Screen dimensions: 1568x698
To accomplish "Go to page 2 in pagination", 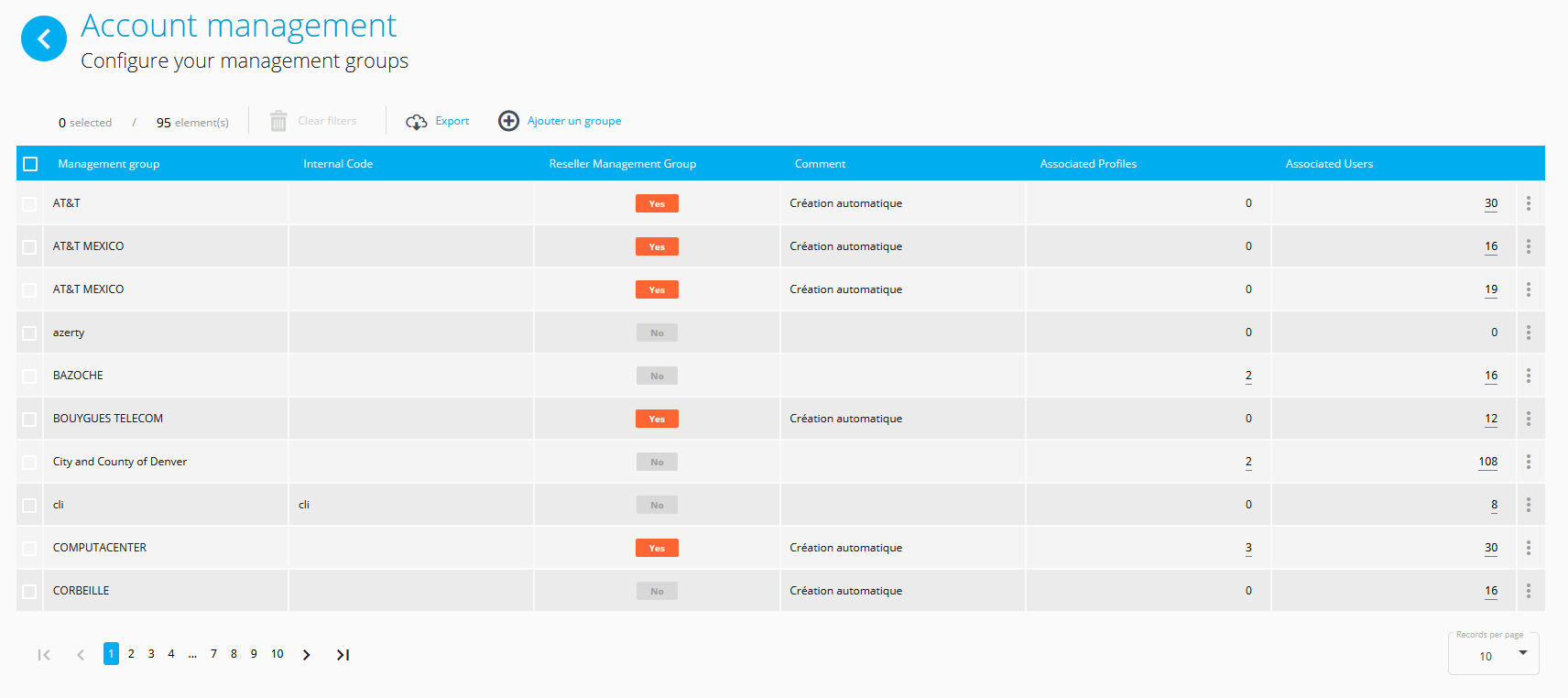I will pos(131,654).
